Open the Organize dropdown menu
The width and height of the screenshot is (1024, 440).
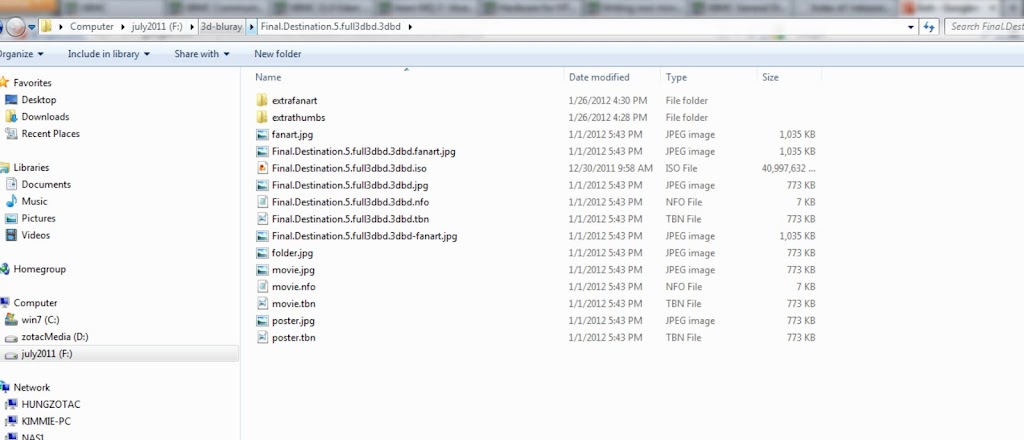coord(22,54)
